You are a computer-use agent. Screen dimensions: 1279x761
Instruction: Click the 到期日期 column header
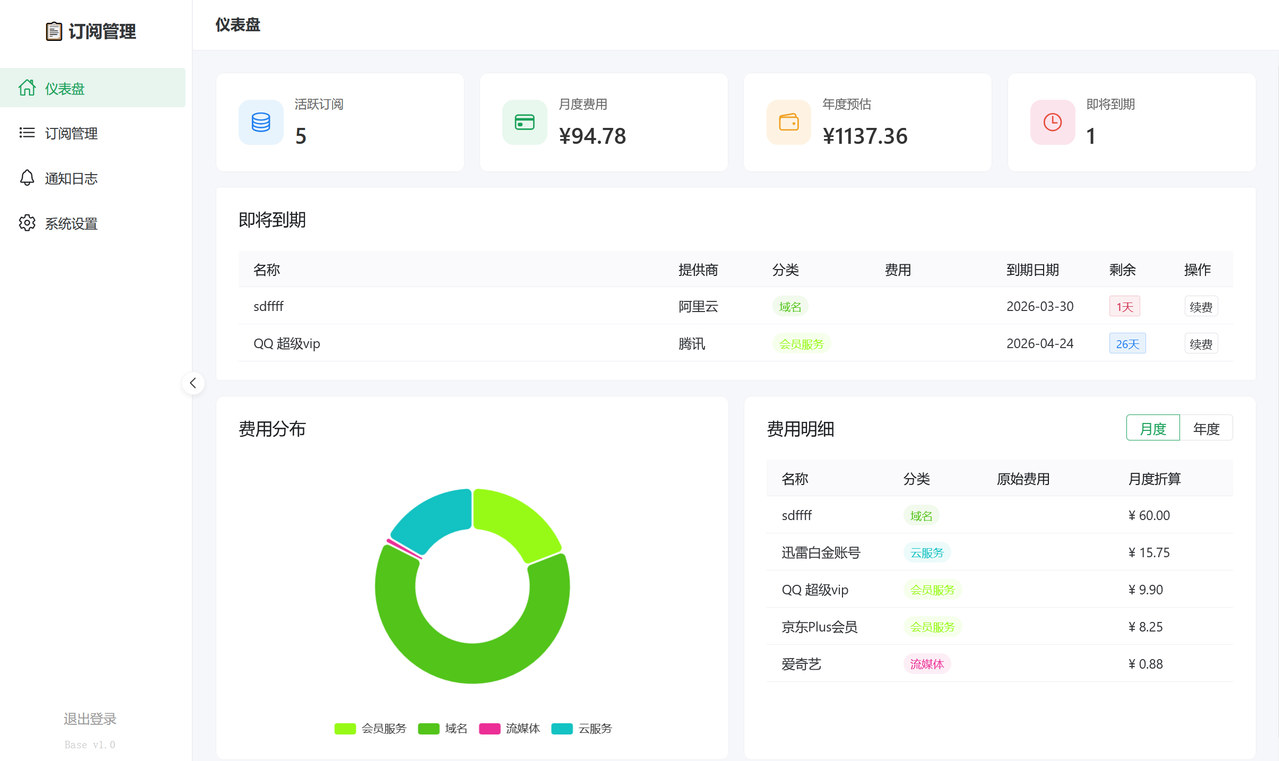[1032, 270]
